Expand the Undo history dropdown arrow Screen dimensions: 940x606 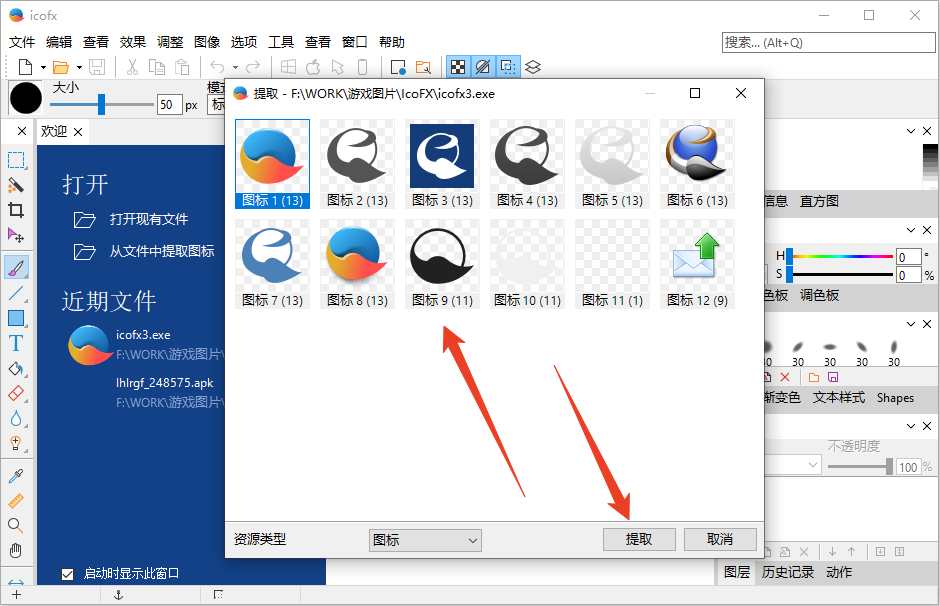(x=237, y=66)
